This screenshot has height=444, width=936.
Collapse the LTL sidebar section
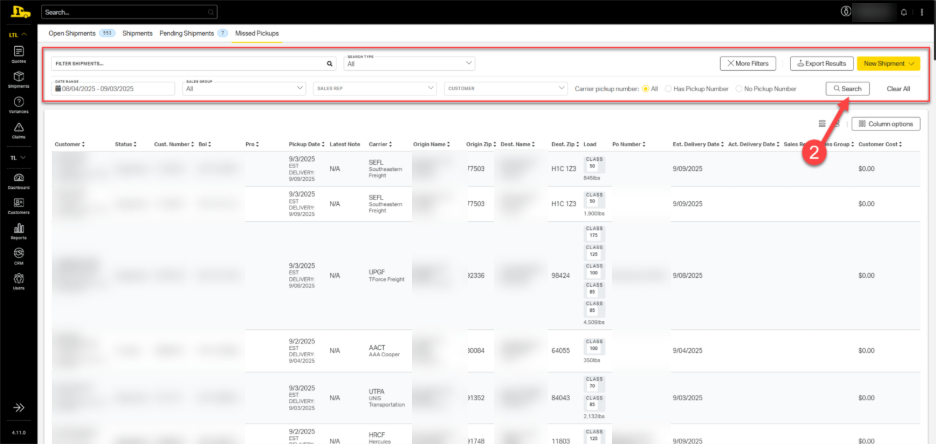pyautogui.click(x=19, y=35)
